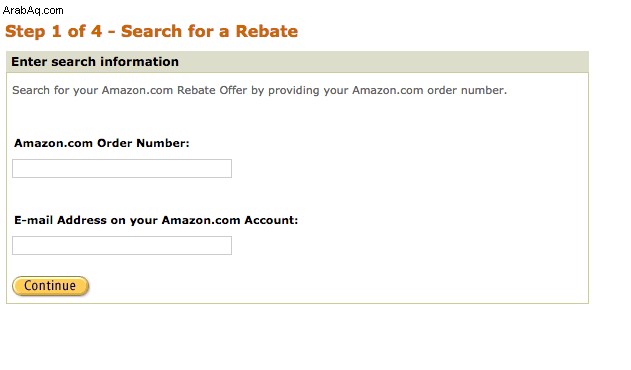Click the word "Account:" in the e-mail label
The image size is (631, 370).
(x=271, y=220)
